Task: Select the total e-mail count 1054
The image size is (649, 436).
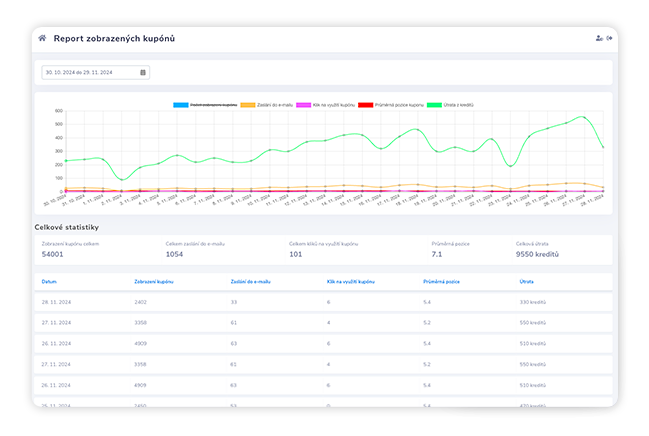Action: point(174,254)
